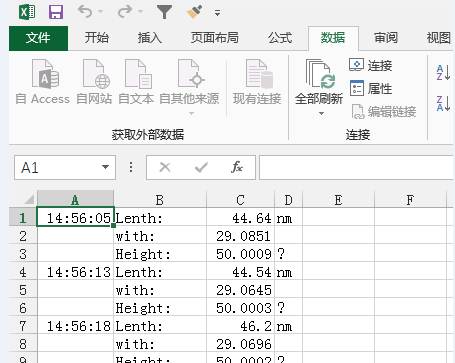
Task: Sort ascending with the A-Z icon
Action: (x=443, y=72)
